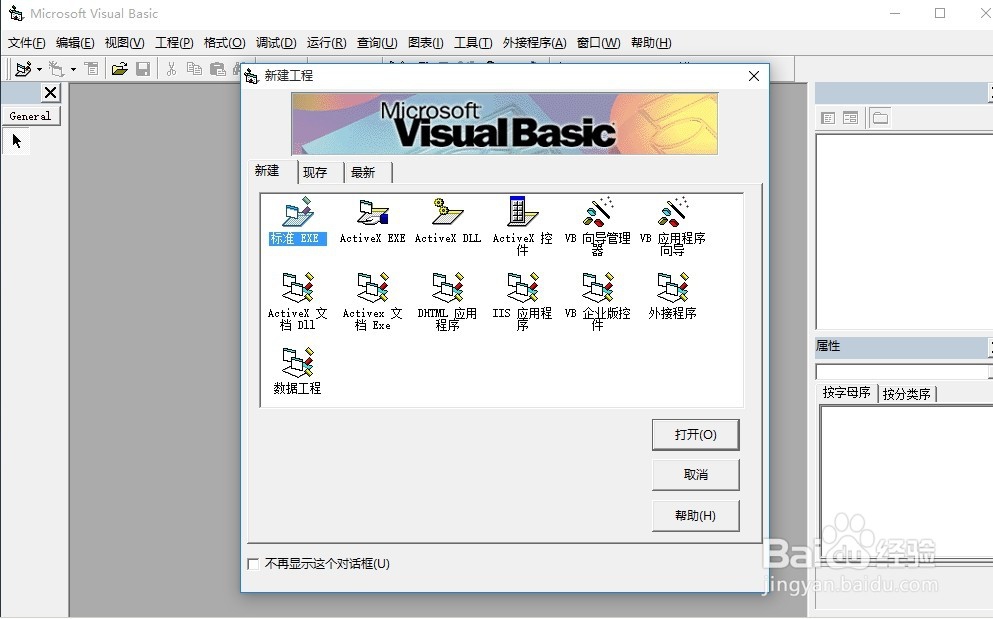Screen dimensions: 993x619
Task: Open the Menu Editor toolbar icon
Action: tap(91, 68)
